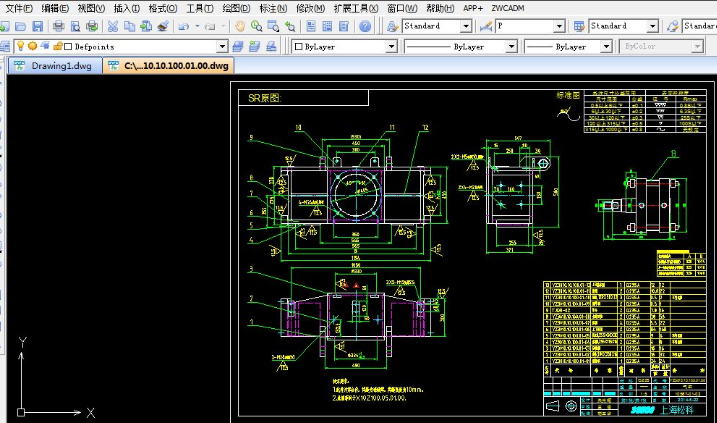Activate the Pan hand tool
The width and height of the screenshot is (717, 423).
pos(241,26)
